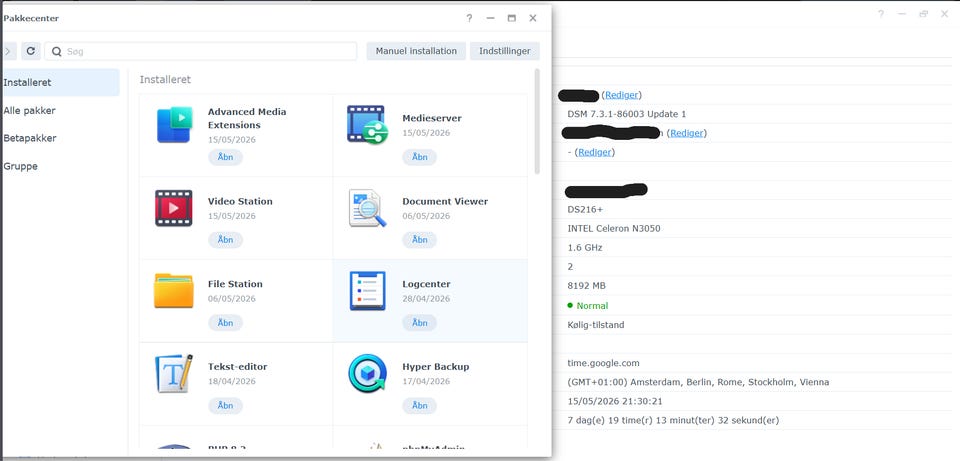Switch to Betapakker in sidebar
Viewport: 960px width, 461px height.
click(61, 138)
